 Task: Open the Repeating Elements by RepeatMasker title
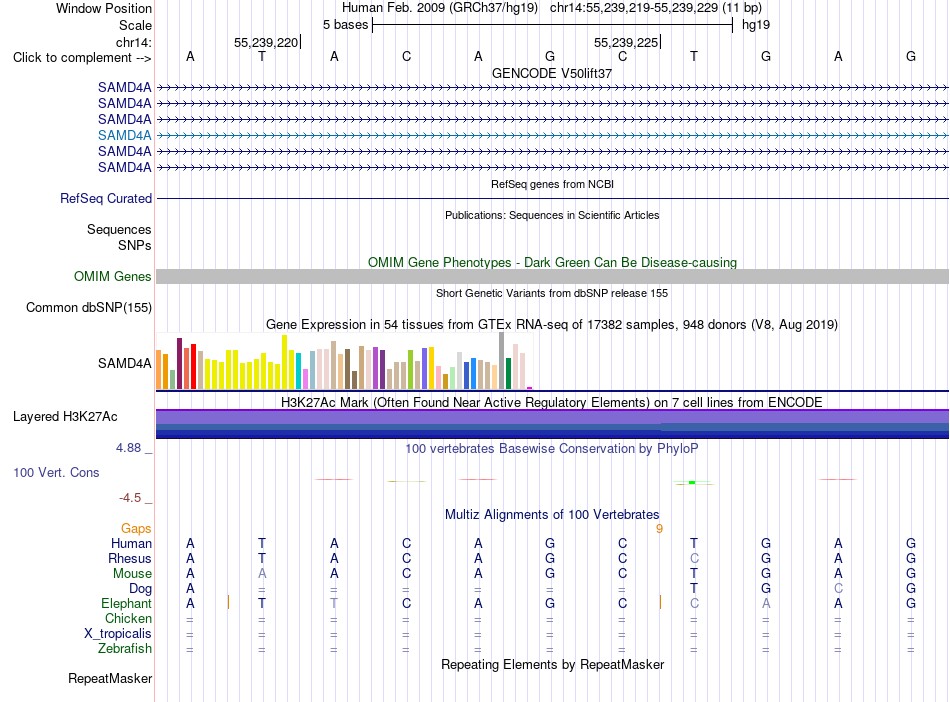(x=552, y=665)
